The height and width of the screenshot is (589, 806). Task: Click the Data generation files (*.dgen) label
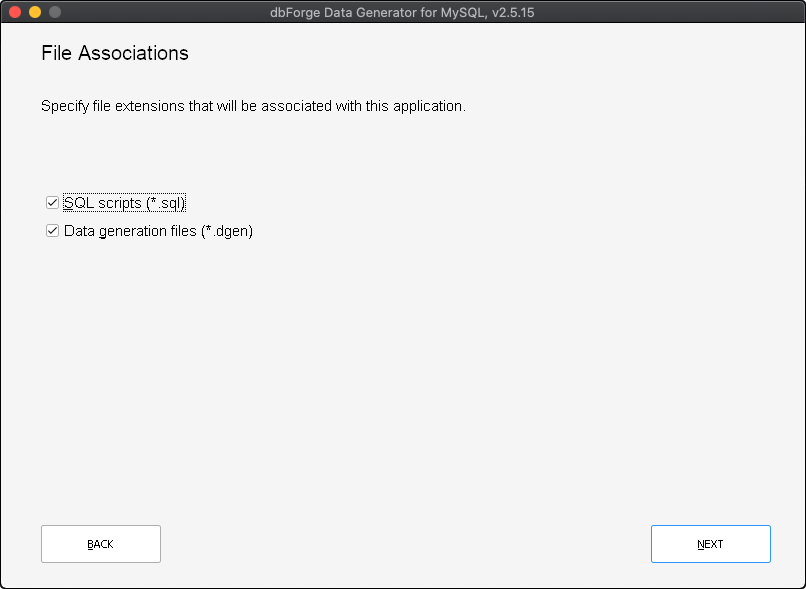coord(158,231)
